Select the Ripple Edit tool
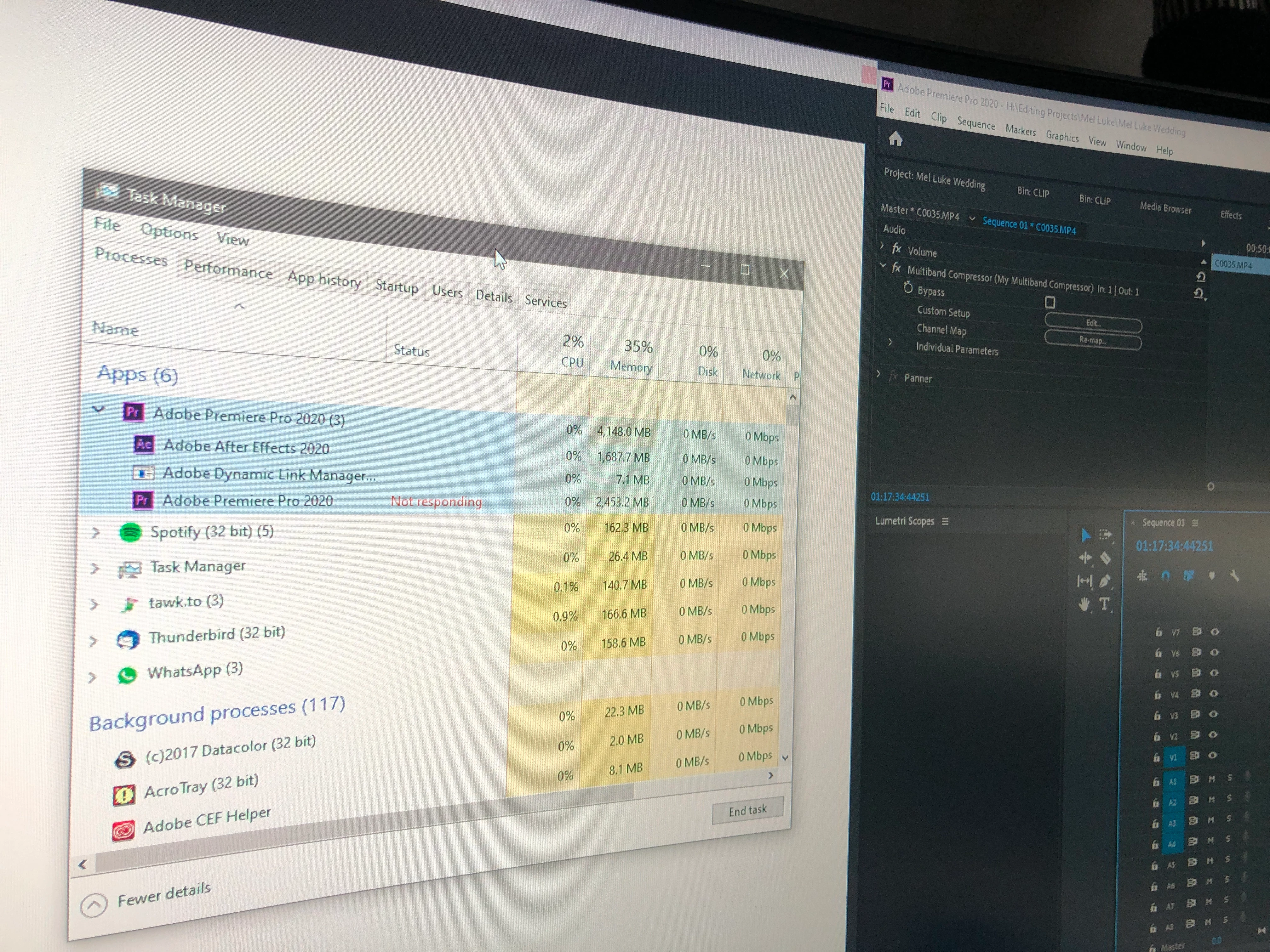Image resolution: width=1270 pixels, height=952 pixels. pos(1085,558)
